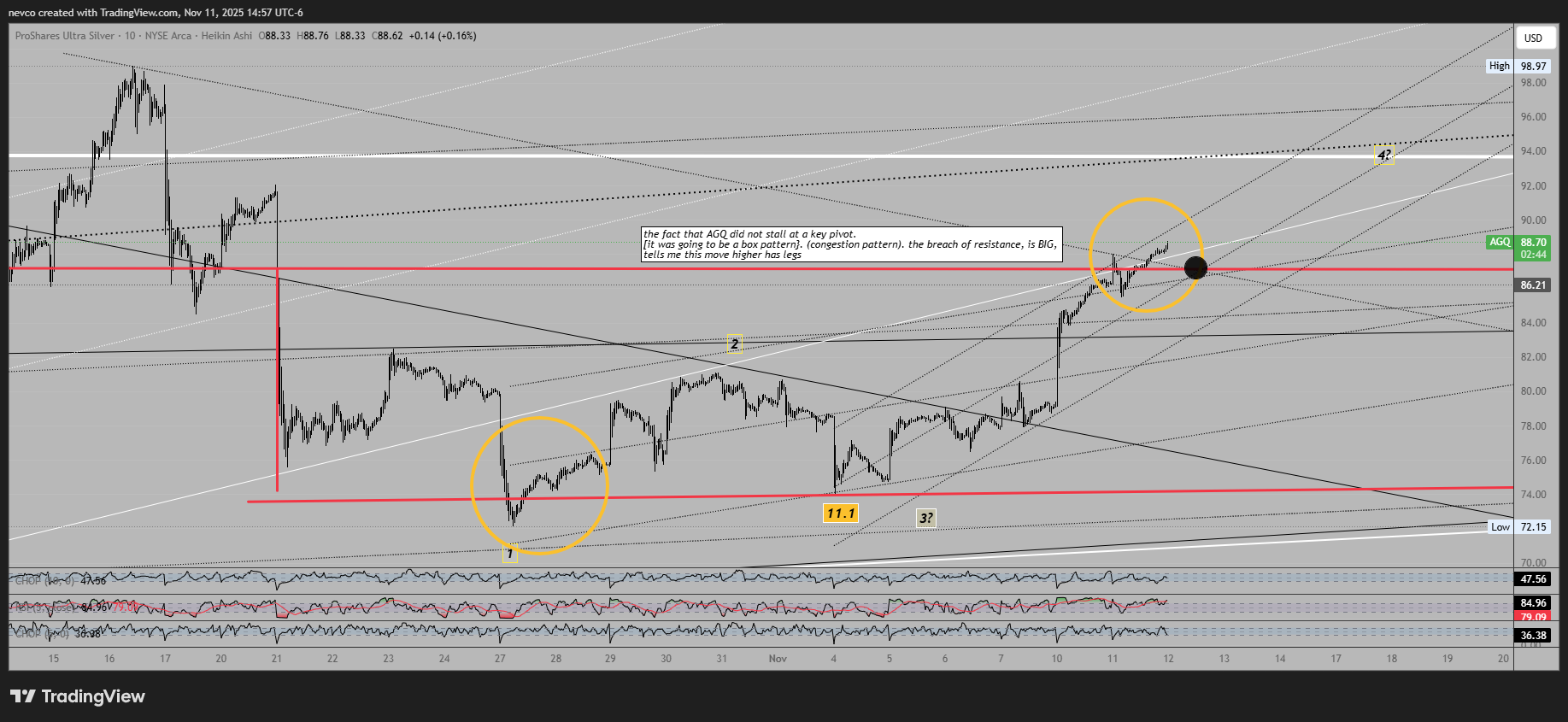The image size is (1568, 722).
Task: Click the TradingView logo
Action: point(78,696)
